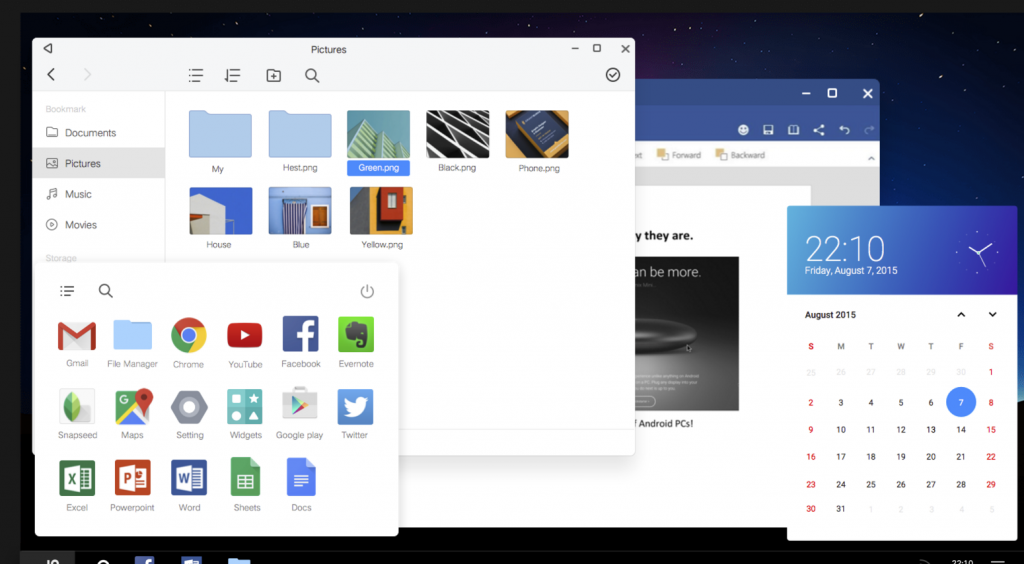The height and width of the screenshot is (564, 1024).
Task: Click the reading view icon in document window
Action: [x=793, y=130]
